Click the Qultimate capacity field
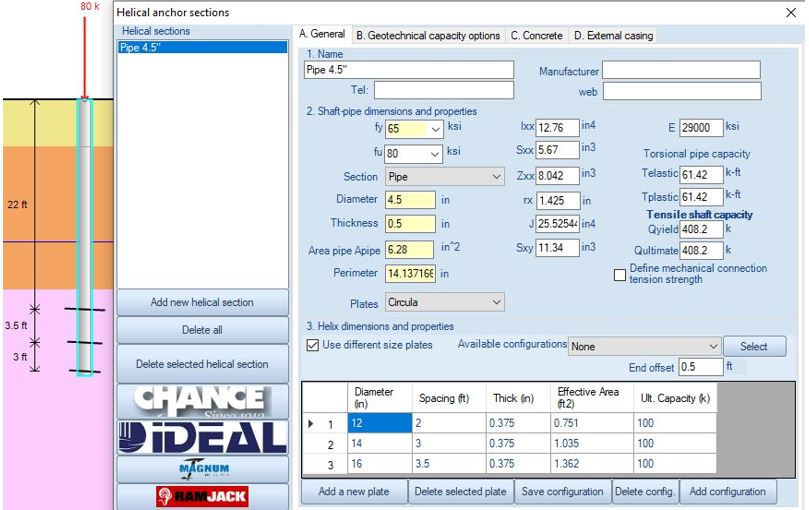 coord(701,251)
